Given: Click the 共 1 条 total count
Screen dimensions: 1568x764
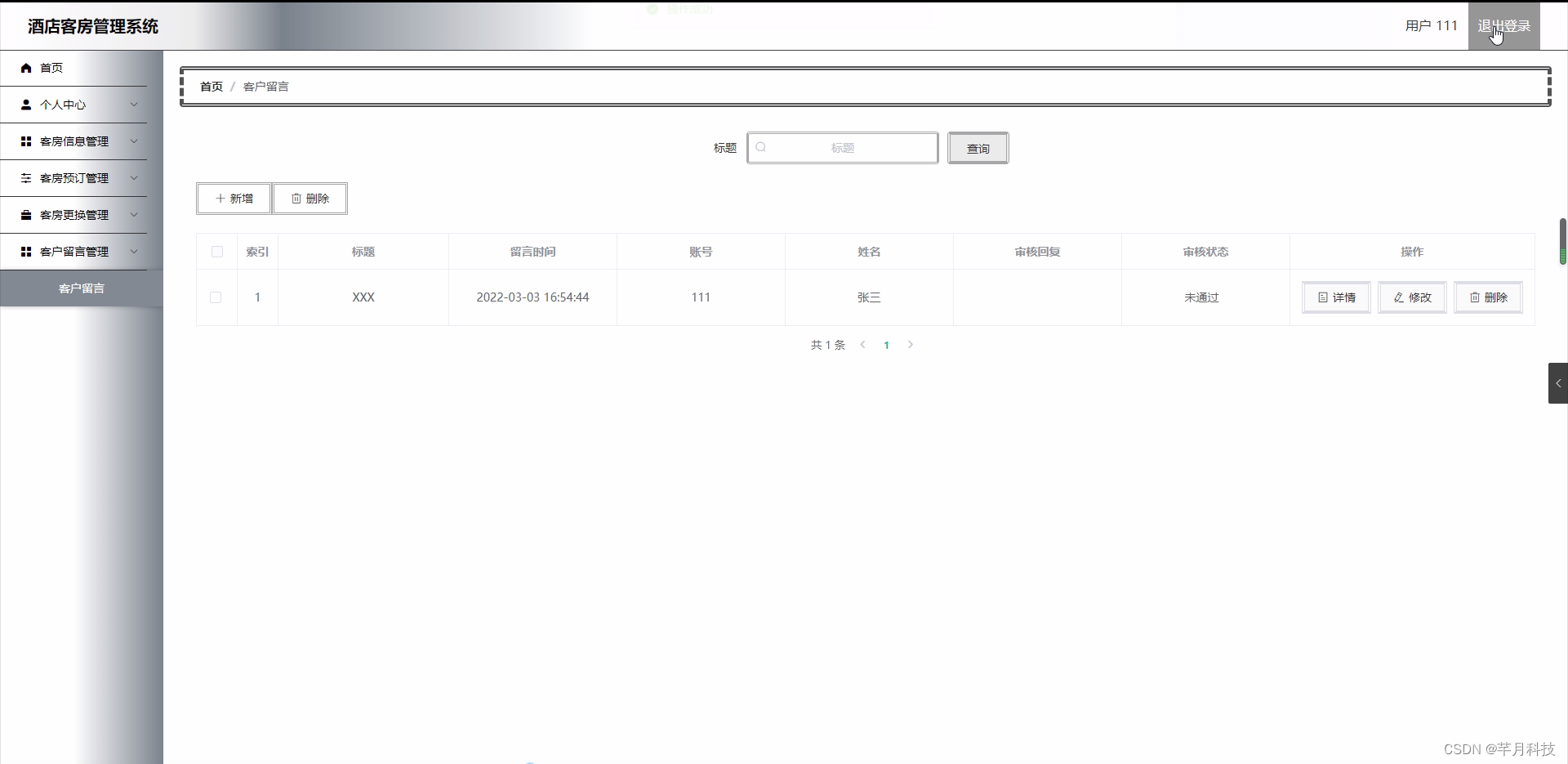Looking at the screenshot, I should [828, 345].
